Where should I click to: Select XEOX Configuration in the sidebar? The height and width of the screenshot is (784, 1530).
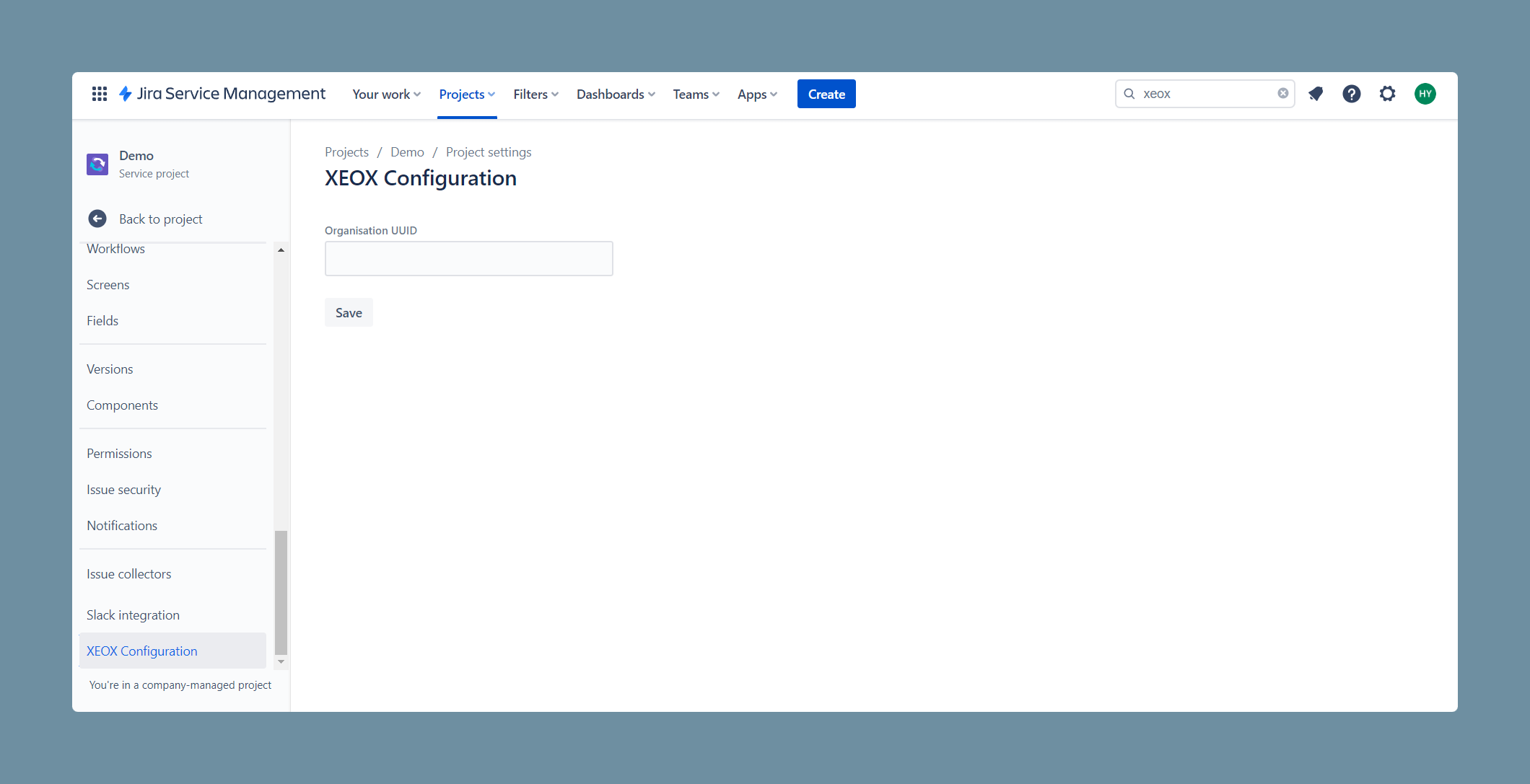click(x=173, y=651)
